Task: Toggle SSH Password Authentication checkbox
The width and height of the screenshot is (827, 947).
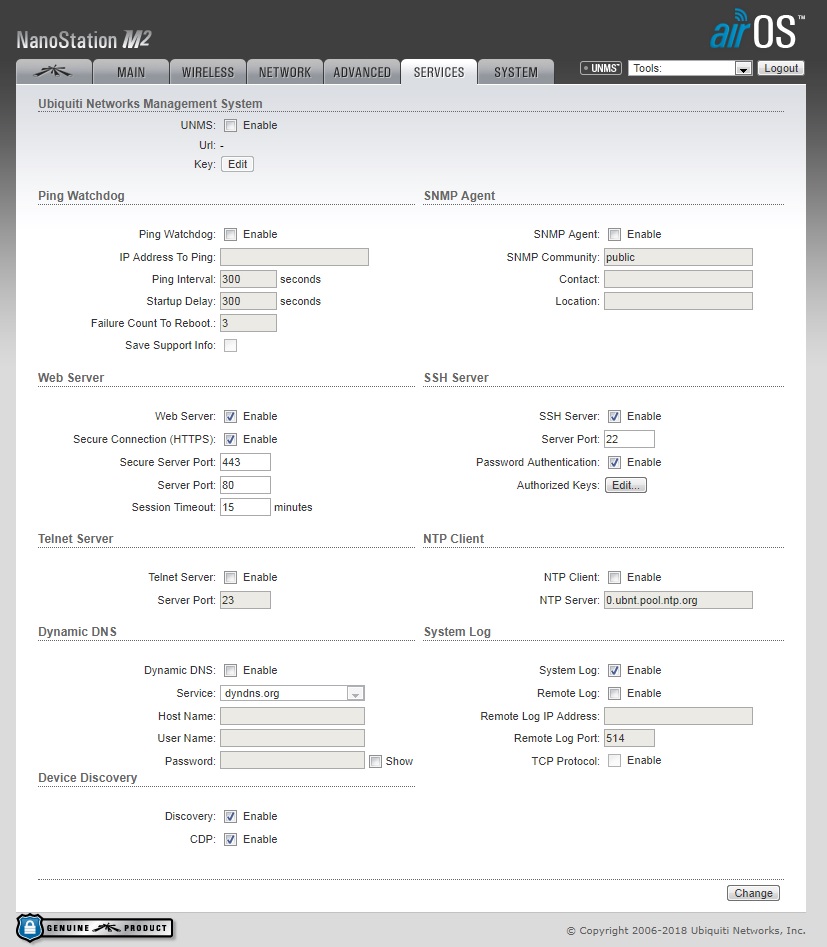Action: 614,462
